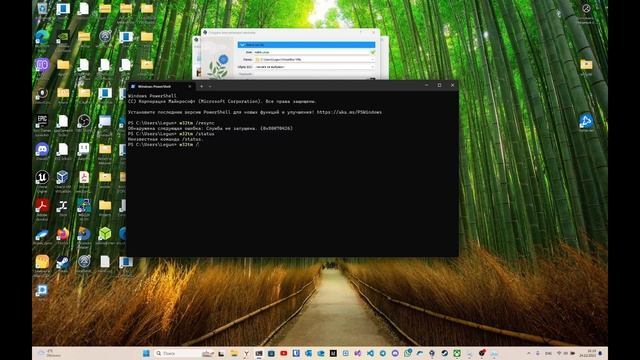Open the aka.ms/PSWindows link
The height and width of the screenshot is (360, 640).
[x=349, y=112]
